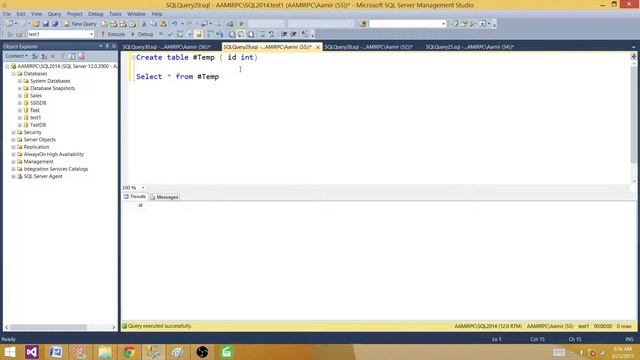Image resolution: width=640 pixels, height=360 pixels.
Task: Open the 100 % zoom dropdown
Action: [x=142, y=188]
